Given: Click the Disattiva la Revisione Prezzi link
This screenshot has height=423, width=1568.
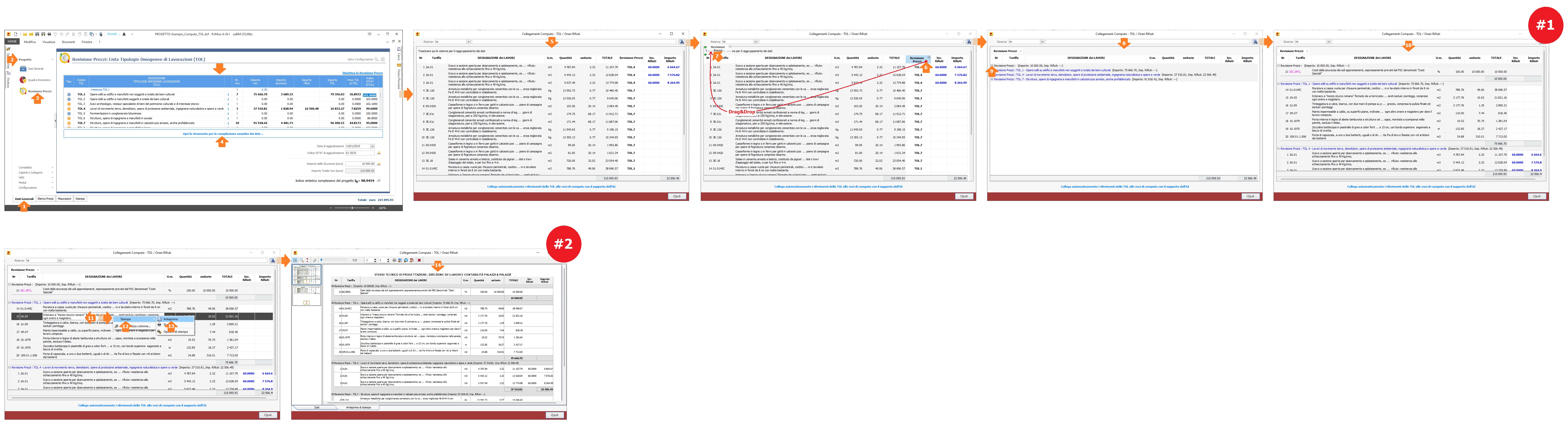Looking at the screenshot, I should [362, 73].
